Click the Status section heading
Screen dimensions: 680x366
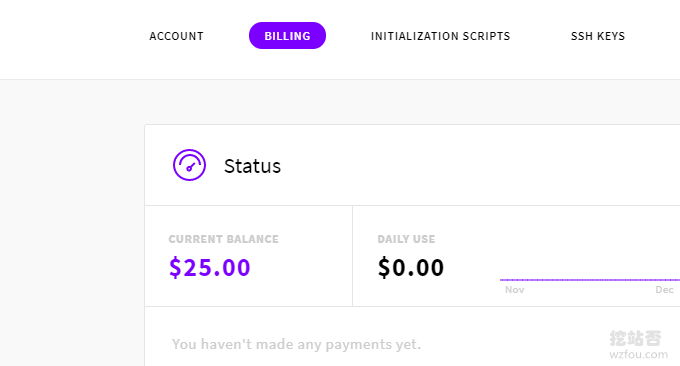[252, 166]
